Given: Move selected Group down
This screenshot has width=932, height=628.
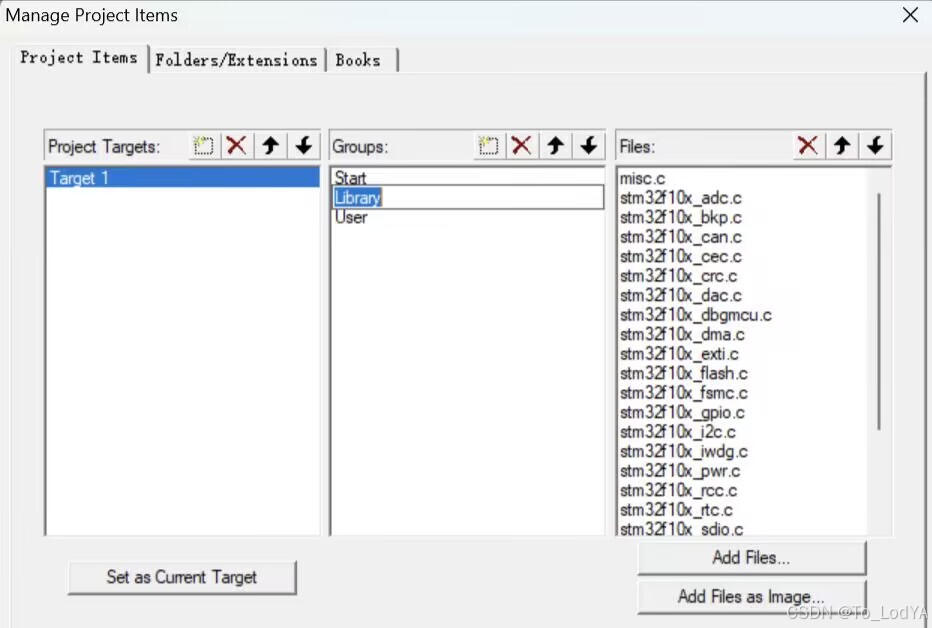Looking at the screenshot, I should [x=588, y=146].
